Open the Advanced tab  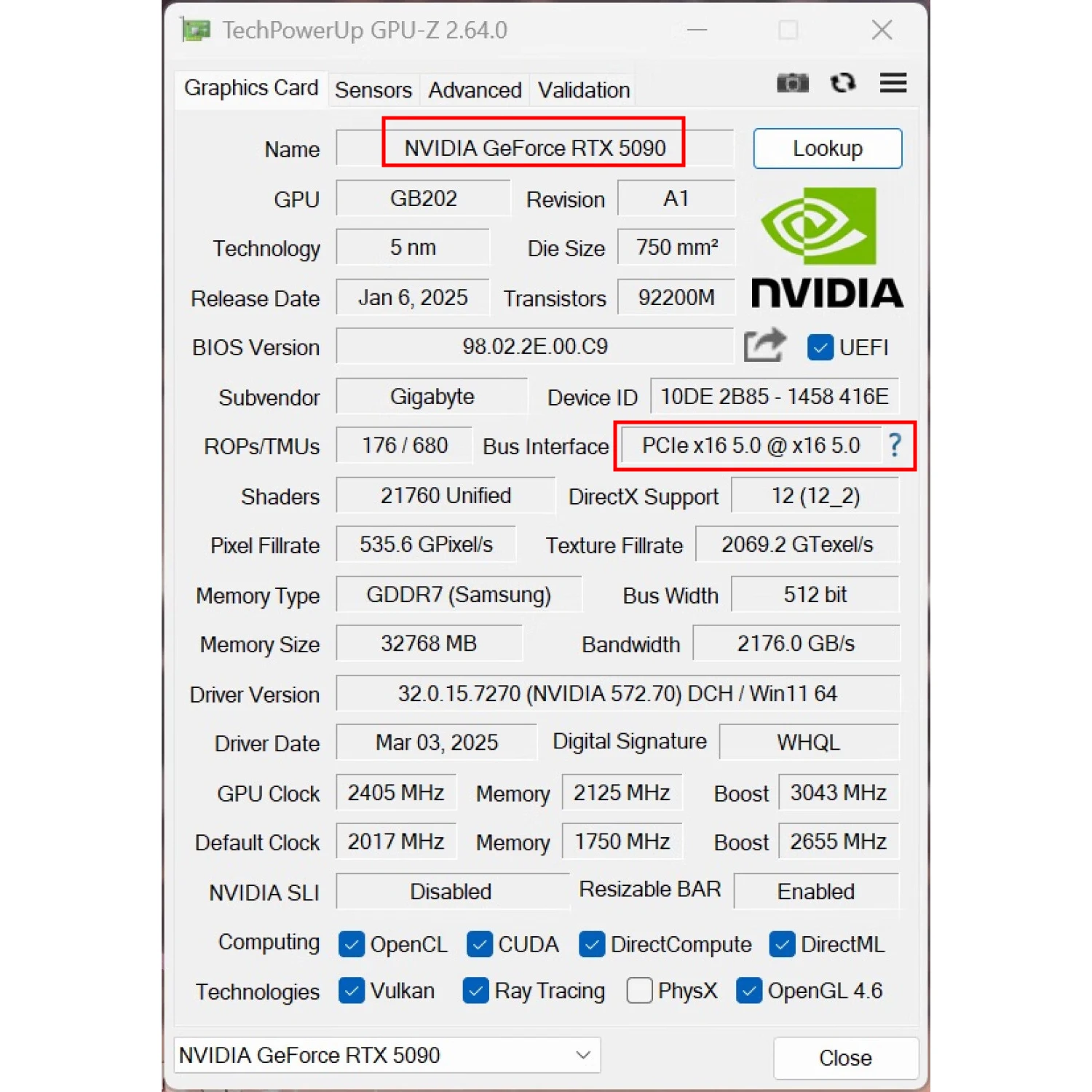click(475, 90)
